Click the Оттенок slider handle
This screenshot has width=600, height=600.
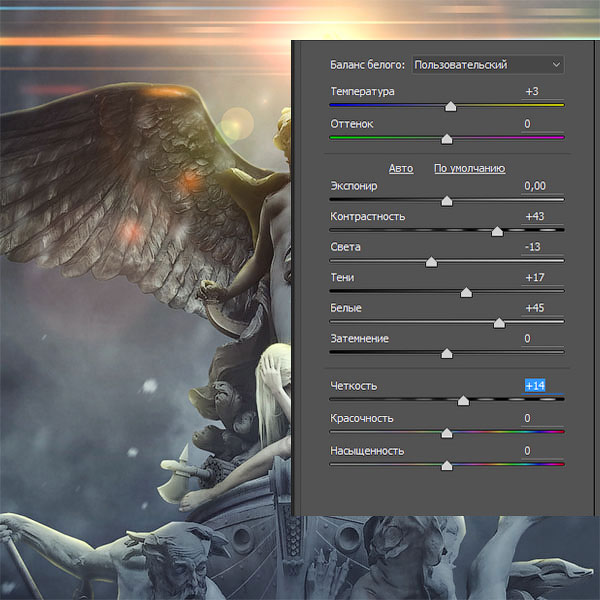(x=447, y=139)
